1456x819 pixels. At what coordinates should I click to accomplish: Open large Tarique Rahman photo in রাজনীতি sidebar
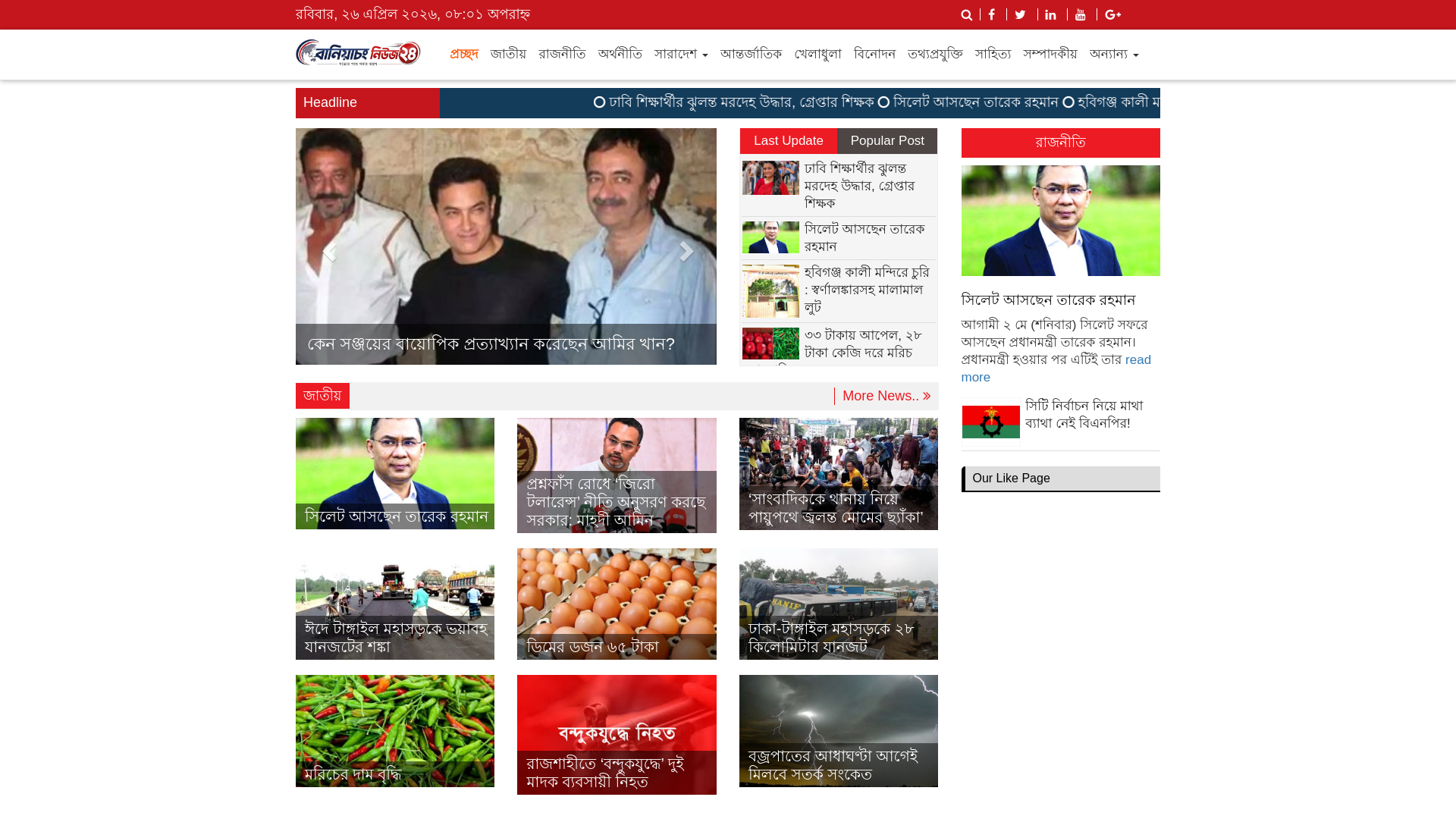1060,221
